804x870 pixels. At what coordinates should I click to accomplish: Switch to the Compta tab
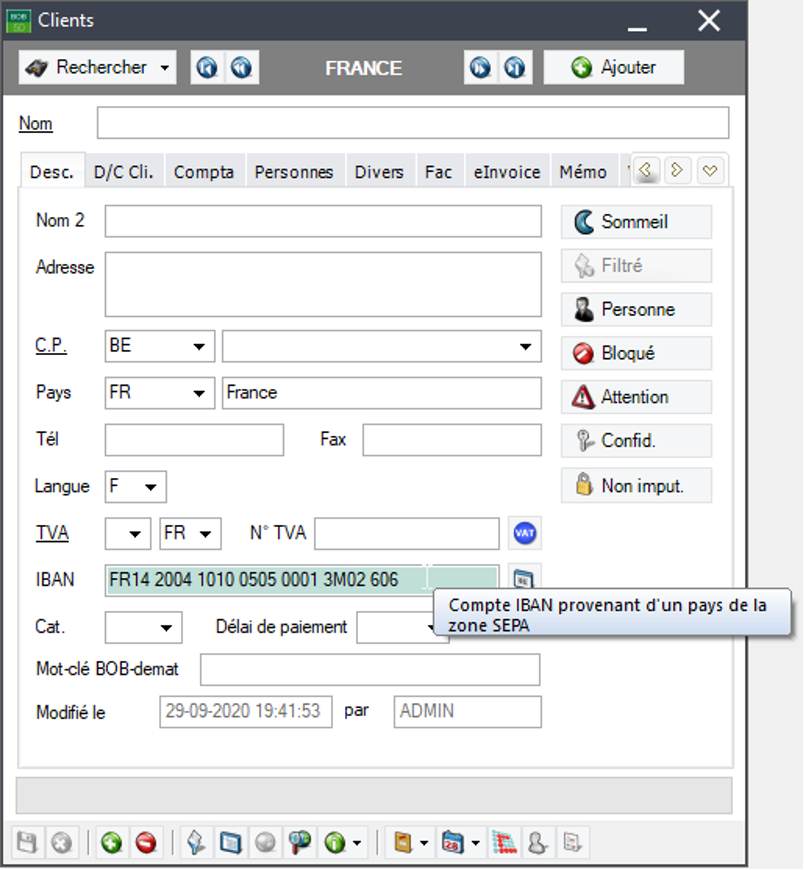coord(203,172)
